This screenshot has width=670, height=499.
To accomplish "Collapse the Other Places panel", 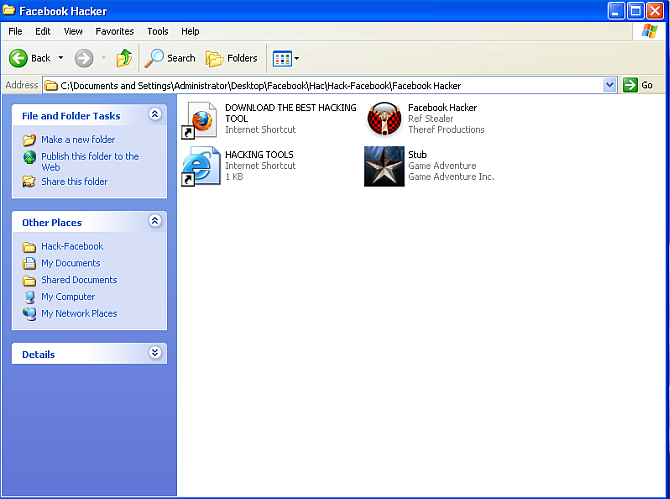I will [x=155, y=221].
